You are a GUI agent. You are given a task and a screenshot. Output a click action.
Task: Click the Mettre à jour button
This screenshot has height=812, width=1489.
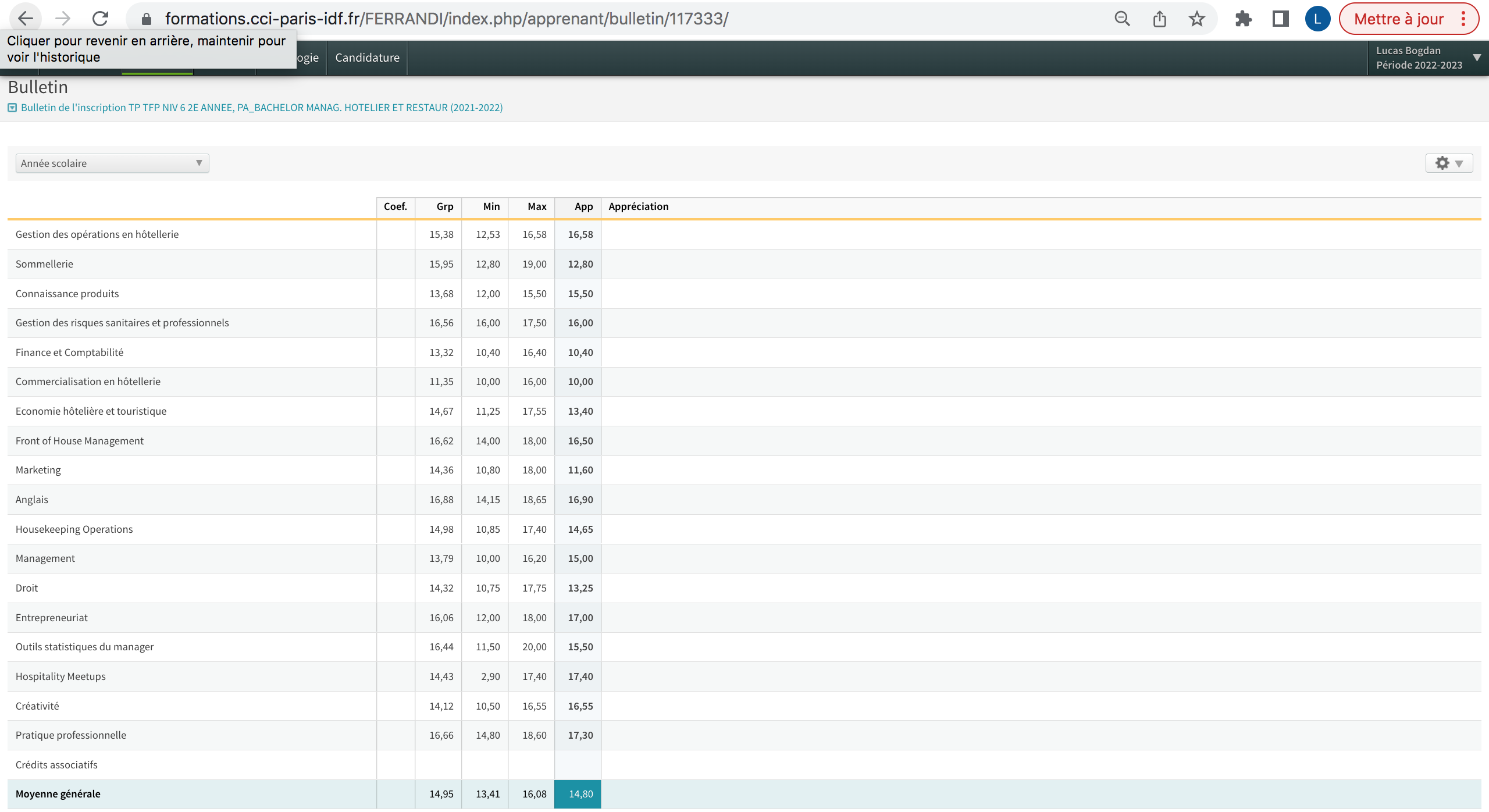pos(1398,19)
